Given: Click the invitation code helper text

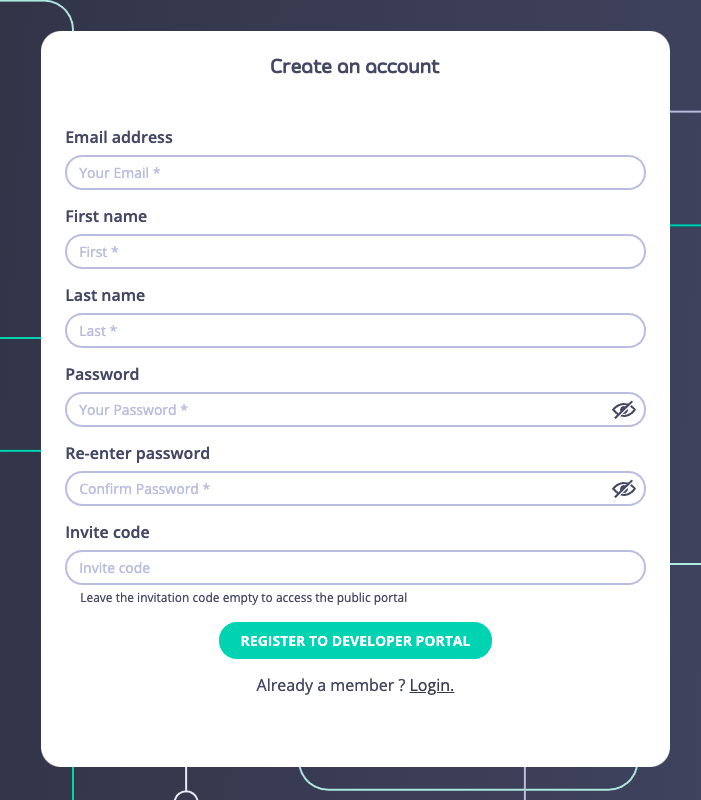Looking at the screenshot, I should (x=243, y=597).
